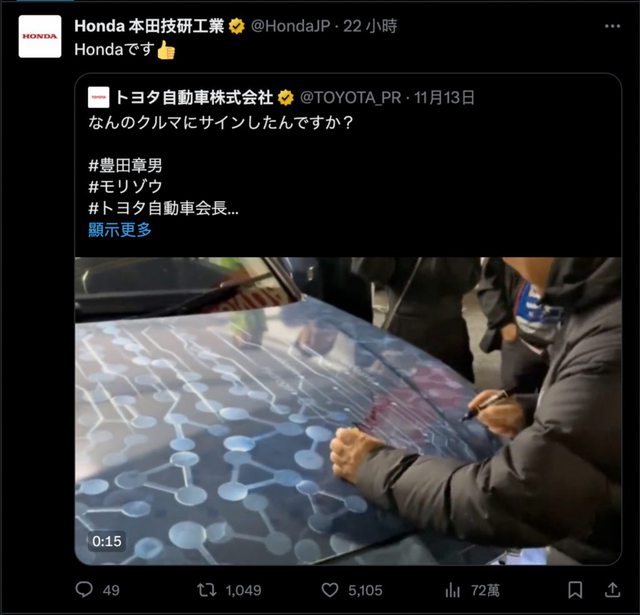Click the retweet icon with 1,049
Screen dimensions: 640x615
tap(207, 590)
